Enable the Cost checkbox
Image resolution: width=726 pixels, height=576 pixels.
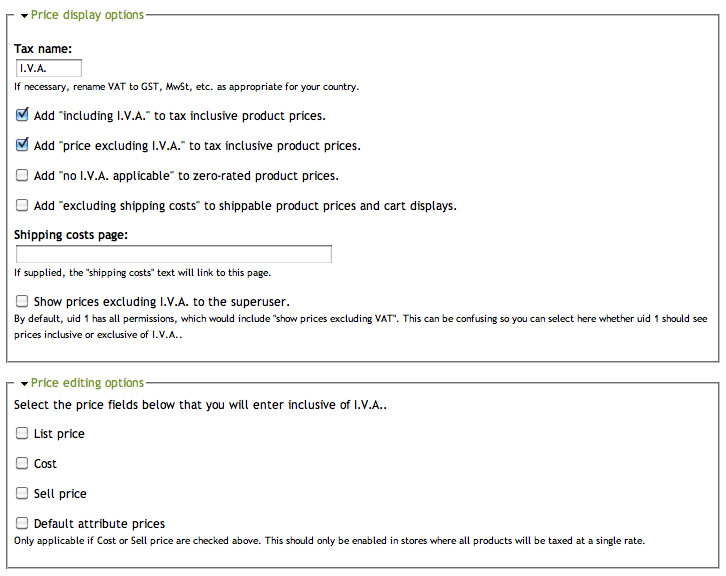pos(22,463)
